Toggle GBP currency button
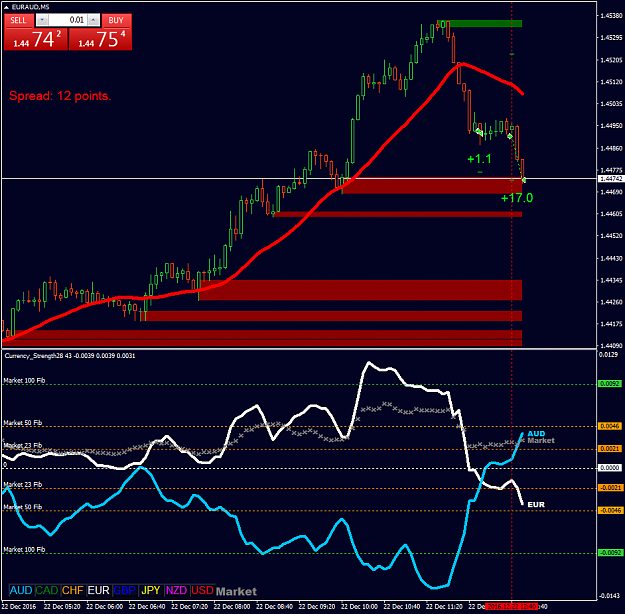Image resolution: width=625 pixels, height=614 pixels. click(x=124, y=590)
